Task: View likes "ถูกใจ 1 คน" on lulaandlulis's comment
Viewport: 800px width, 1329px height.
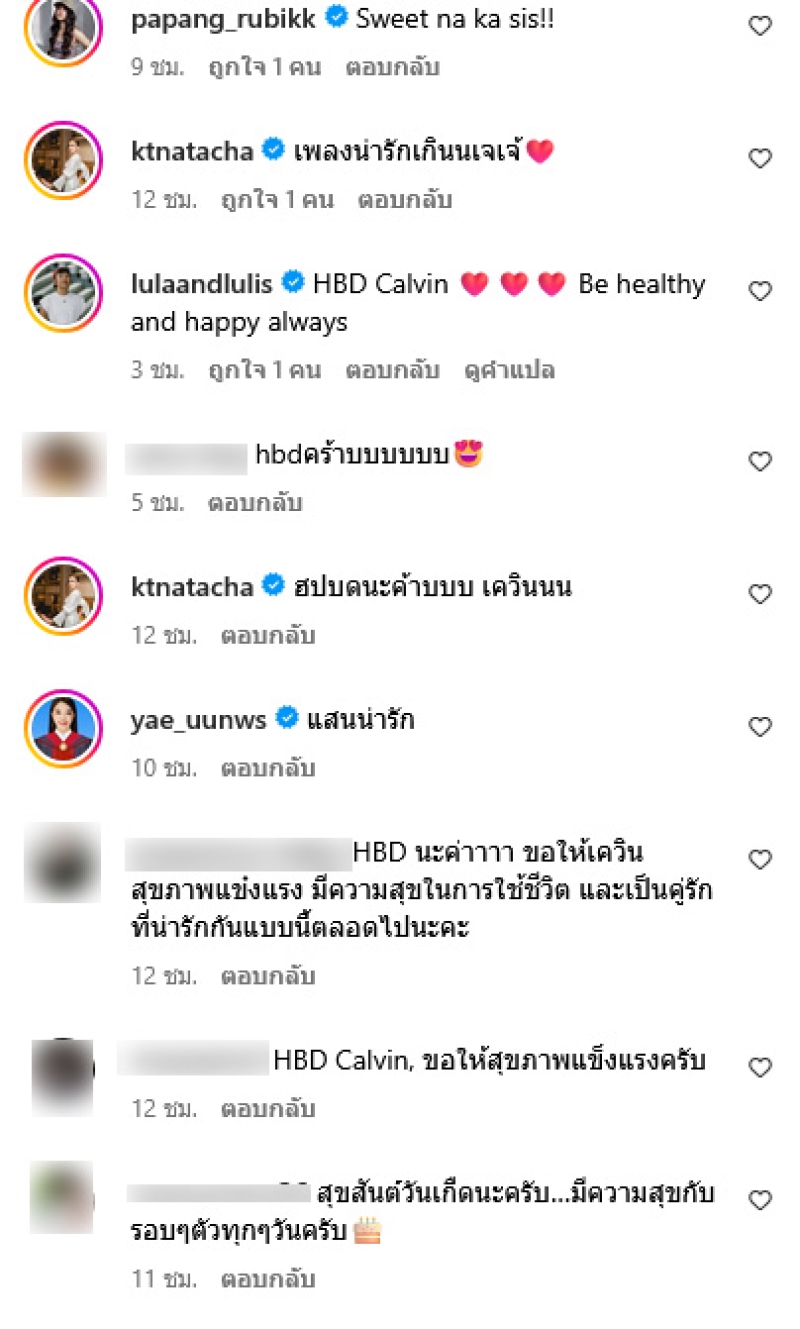Action: point(264,371)
